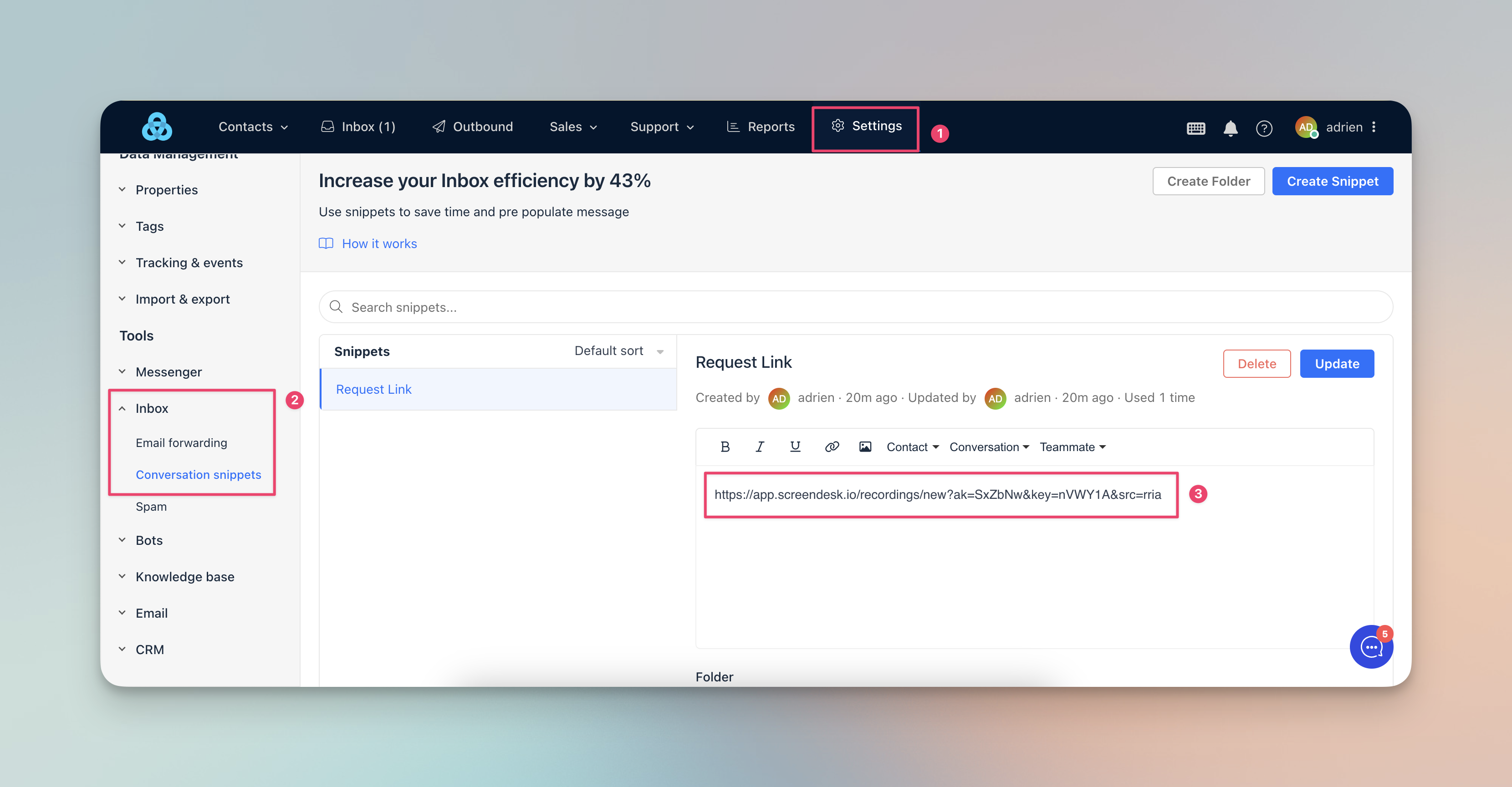1512x787 pixels.
Task: Click the Italic formatting icon
Action: pyautogui.click(x=760, y=447)
